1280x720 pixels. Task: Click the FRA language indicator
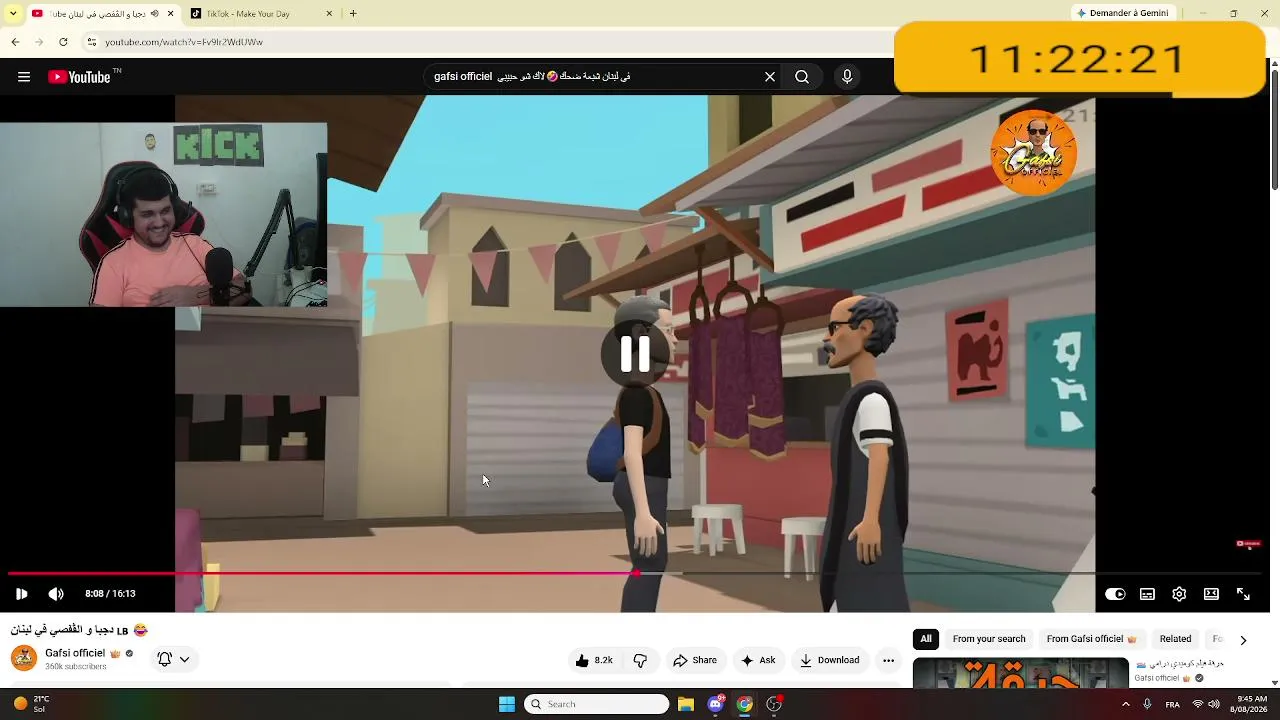coord(1172,704)
